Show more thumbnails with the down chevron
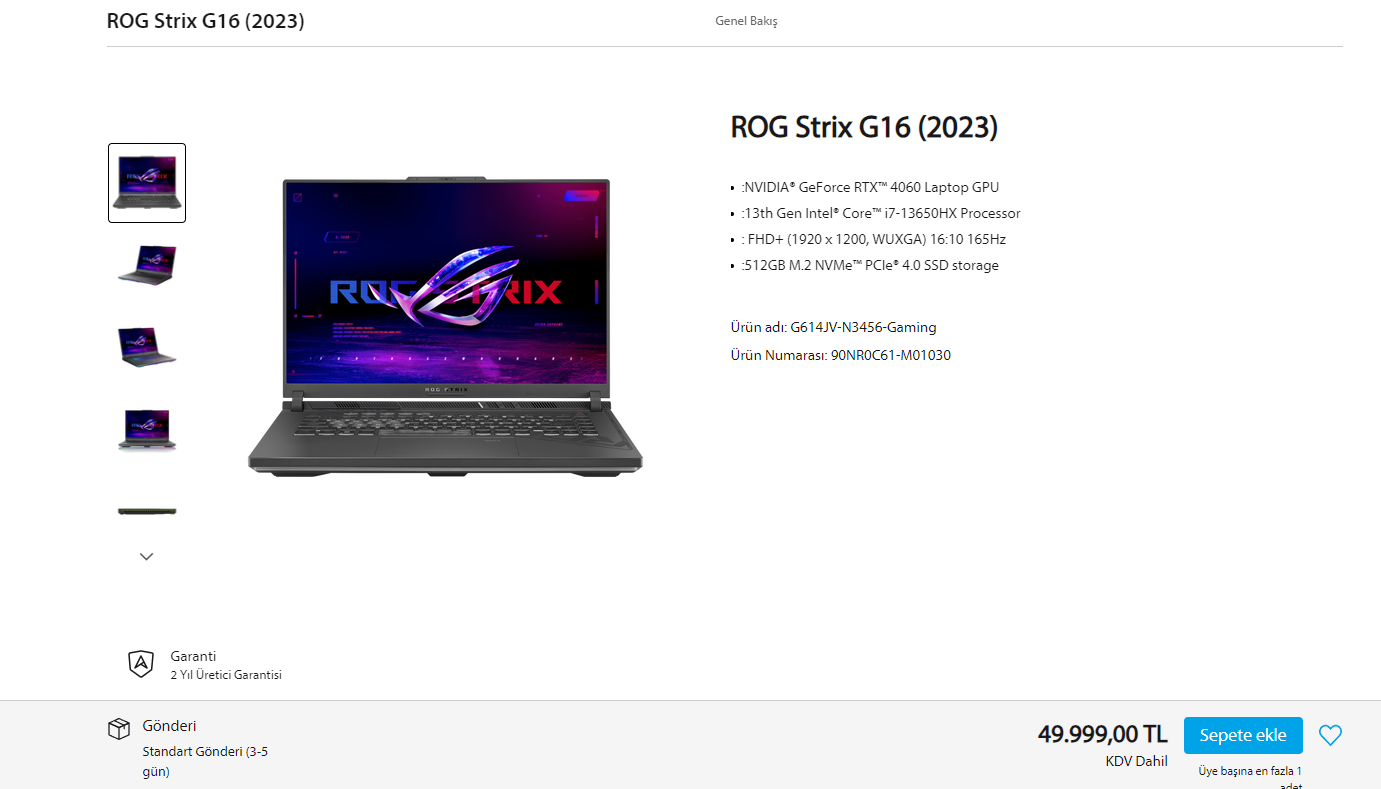This screenshot has height=789, width=1381. [147, 556]
